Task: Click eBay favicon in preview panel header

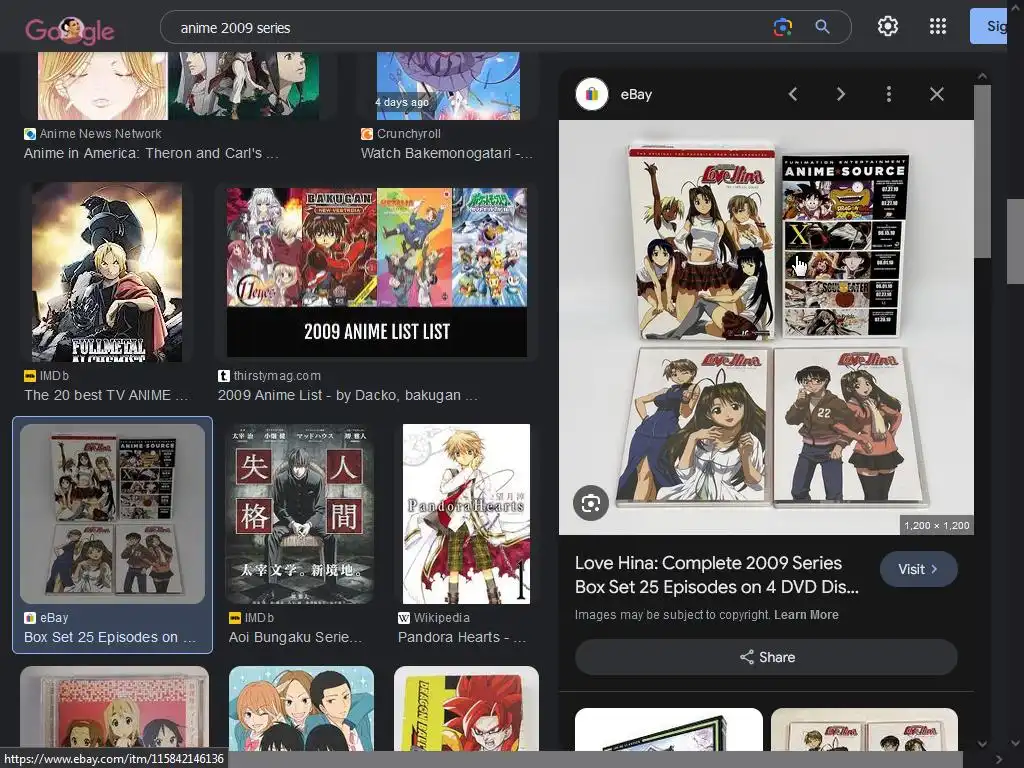Action: [592, 94]
